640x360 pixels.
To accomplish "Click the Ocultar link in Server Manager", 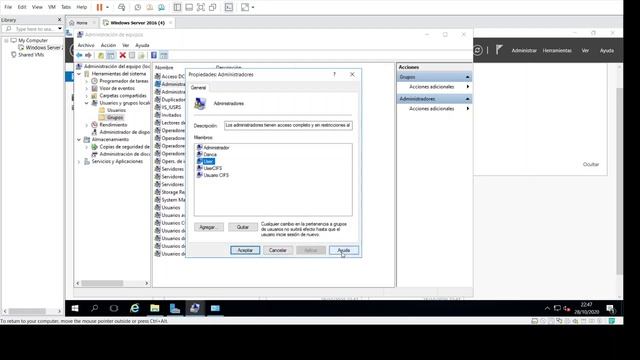I will point(591,164).
